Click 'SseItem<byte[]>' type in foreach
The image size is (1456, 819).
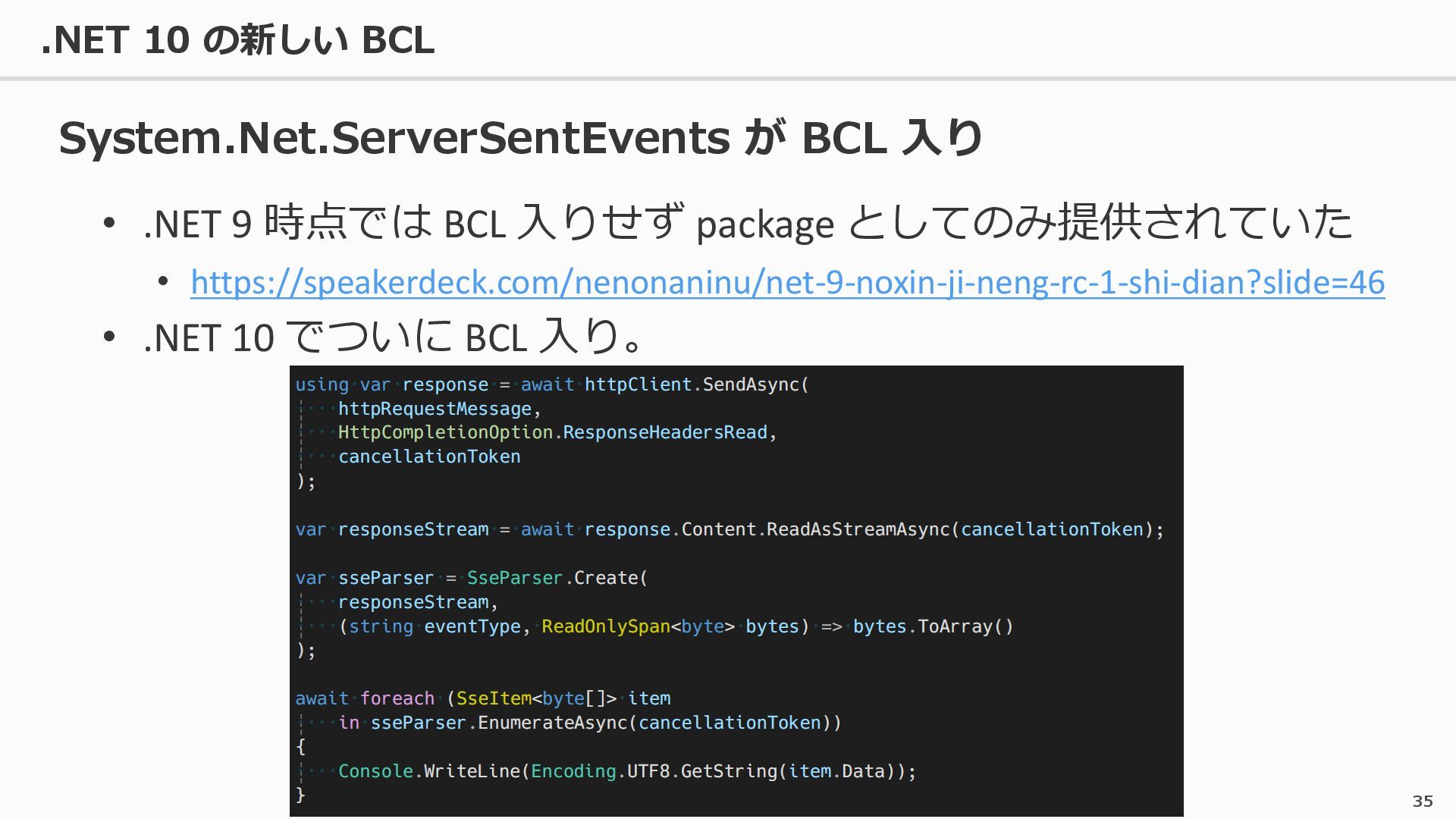(536, 698)
